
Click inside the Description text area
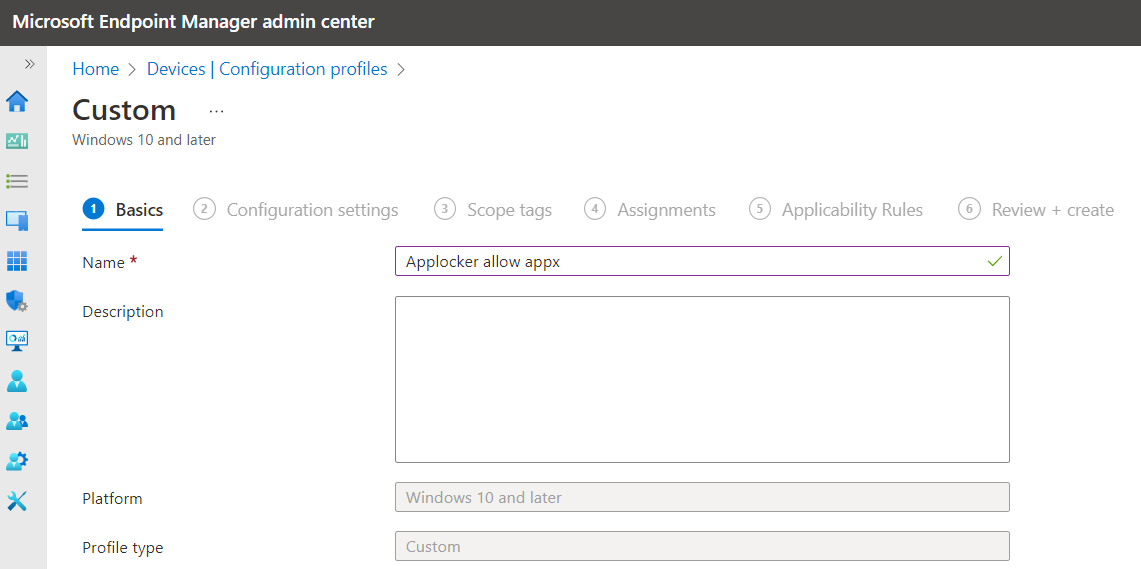pyautogui.click(x=702, y=379)
